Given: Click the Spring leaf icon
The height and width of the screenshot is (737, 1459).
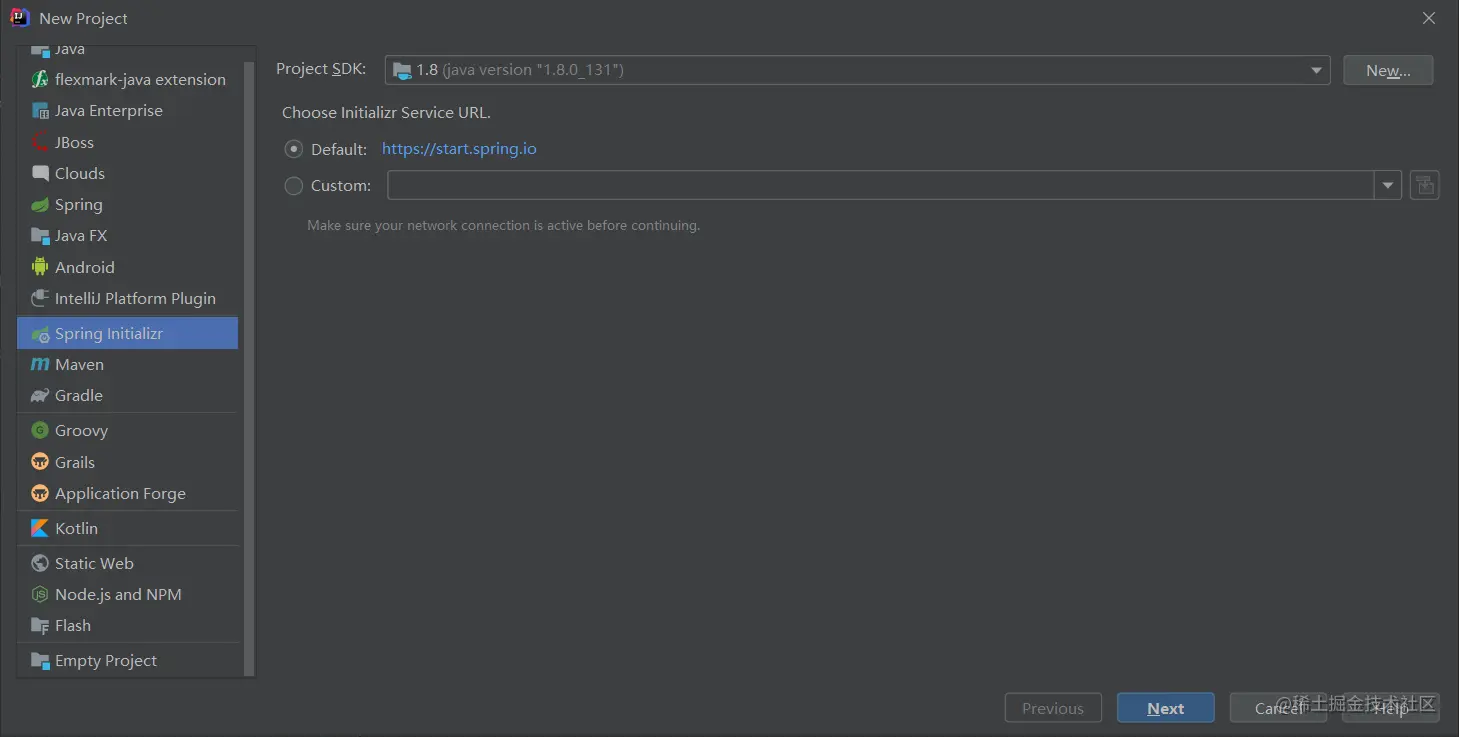Looking at the screenshot, I should click(40, 204).
